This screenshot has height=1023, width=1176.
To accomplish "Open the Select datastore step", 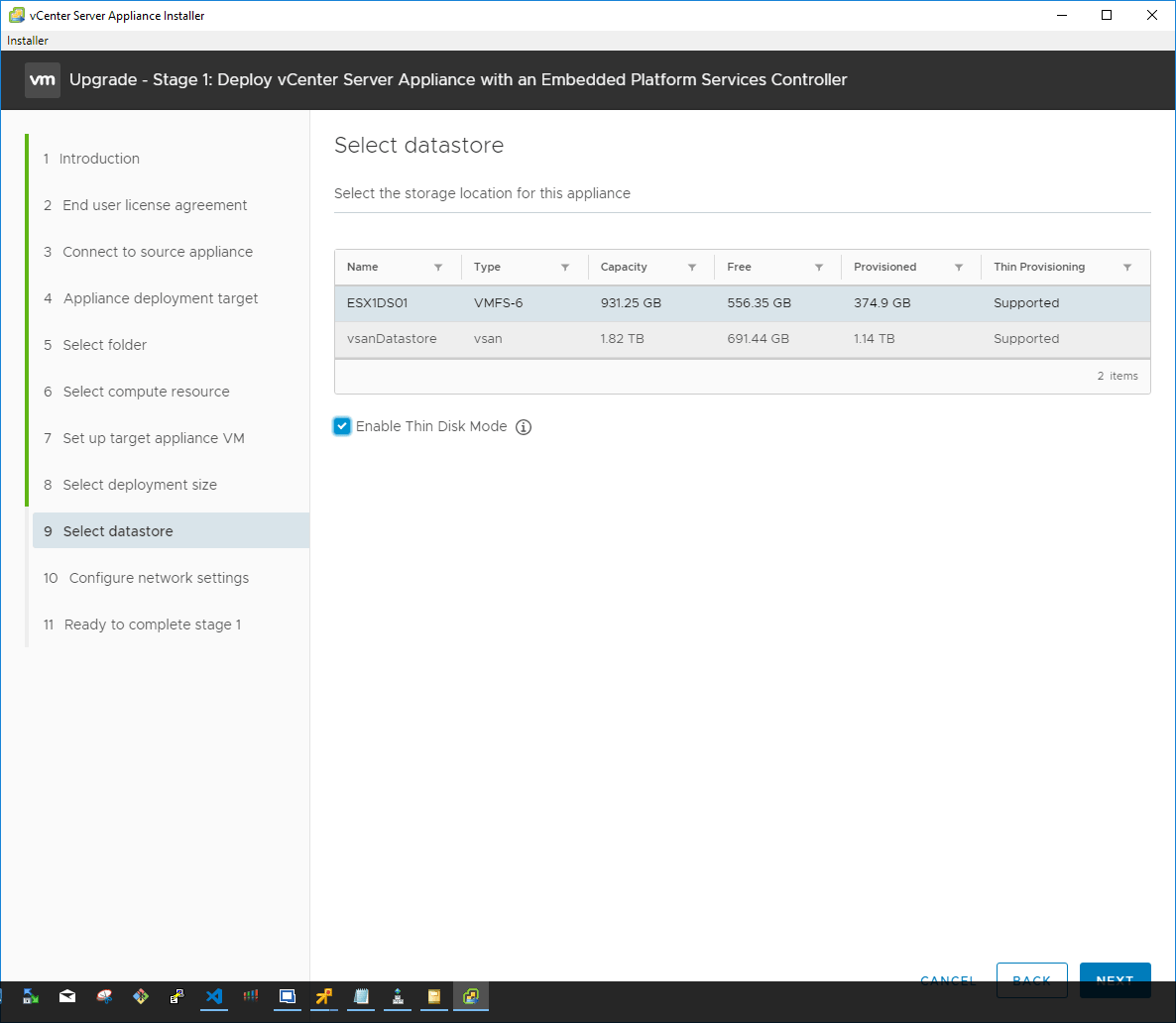I will [x=171, y=531].
